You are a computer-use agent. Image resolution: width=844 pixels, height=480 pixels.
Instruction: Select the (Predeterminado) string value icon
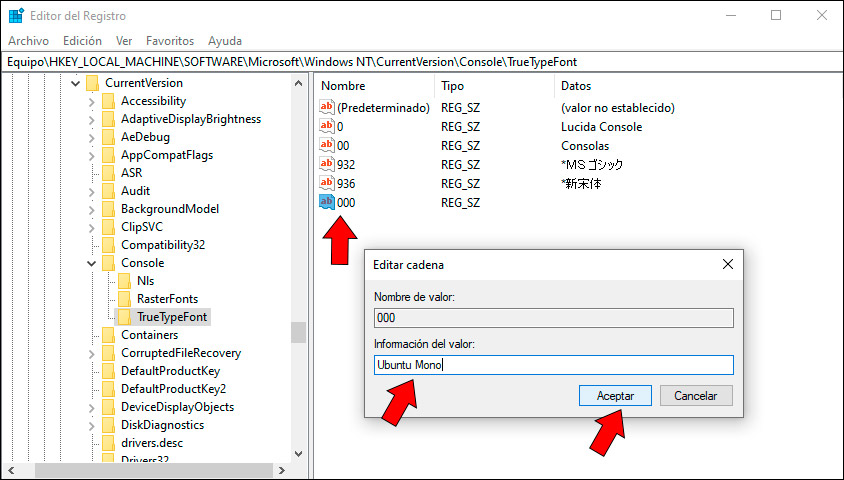click(327, 108)
